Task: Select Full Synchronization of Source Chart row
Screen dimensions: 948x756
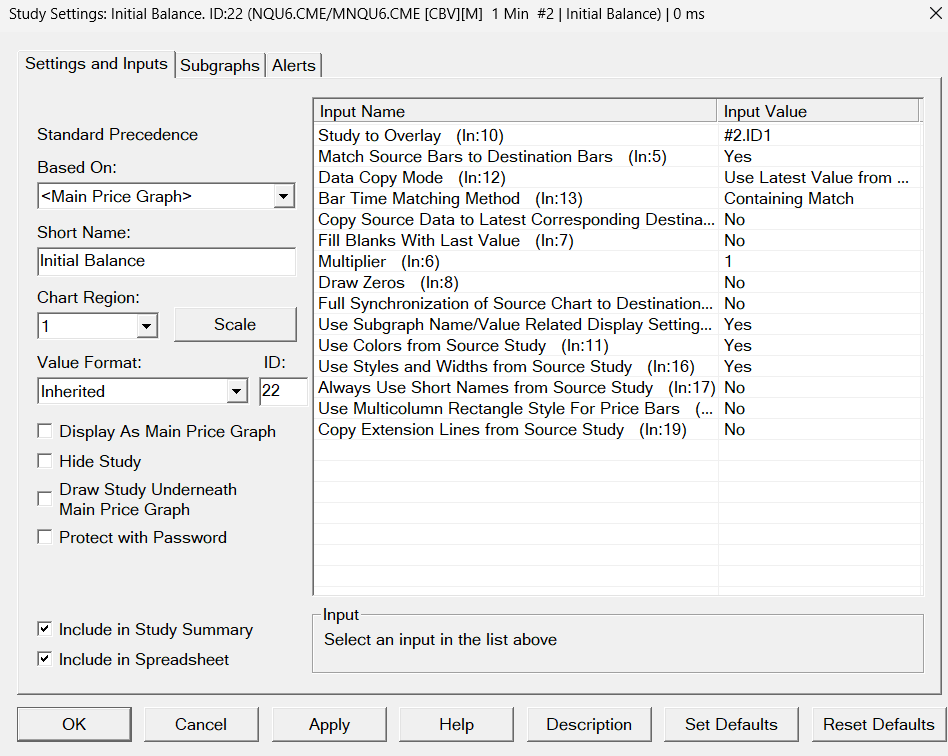Action: click(x=618, y=304)
